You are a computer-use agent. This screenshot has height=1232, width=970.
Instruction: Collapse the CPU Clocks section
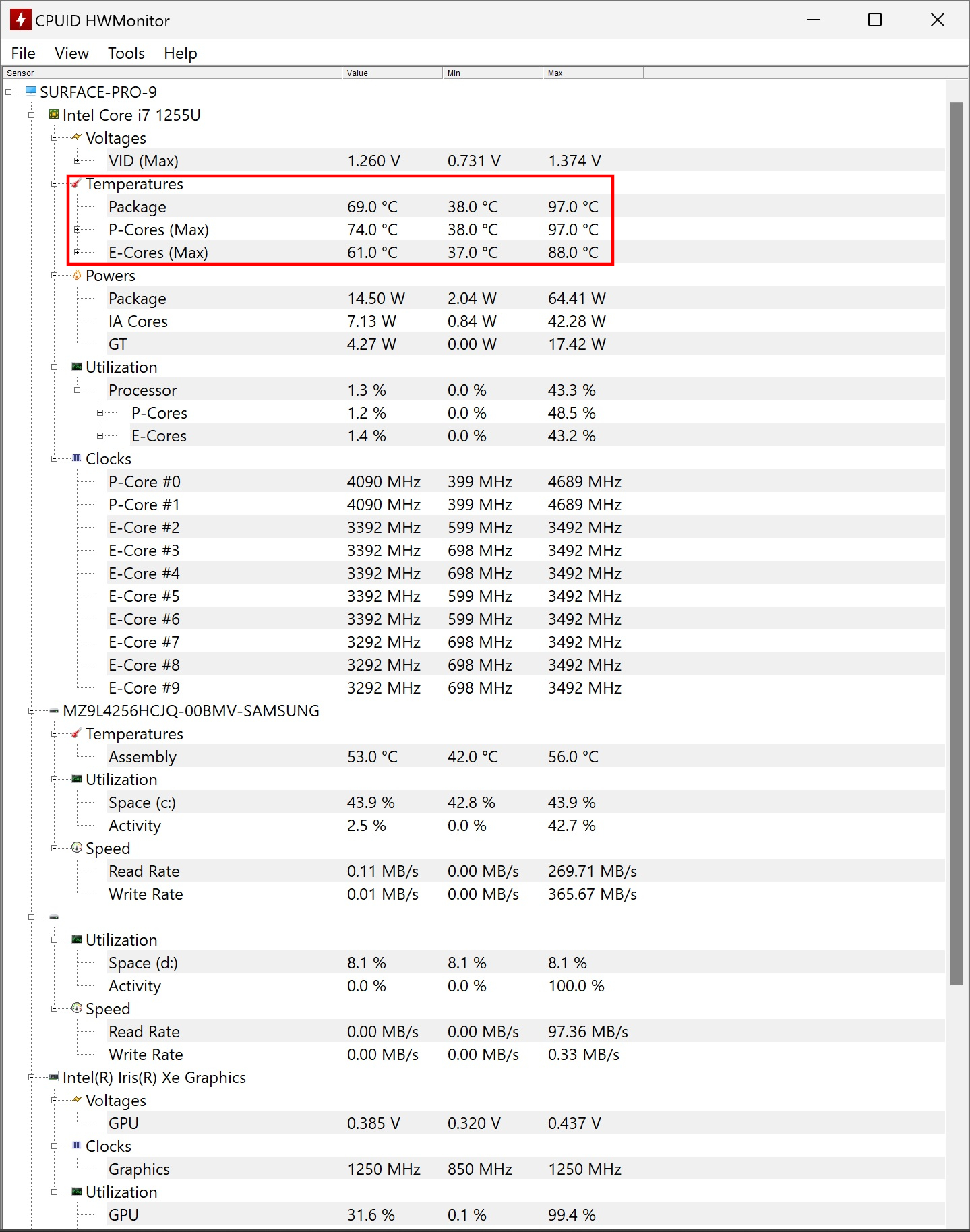(54, 458)
